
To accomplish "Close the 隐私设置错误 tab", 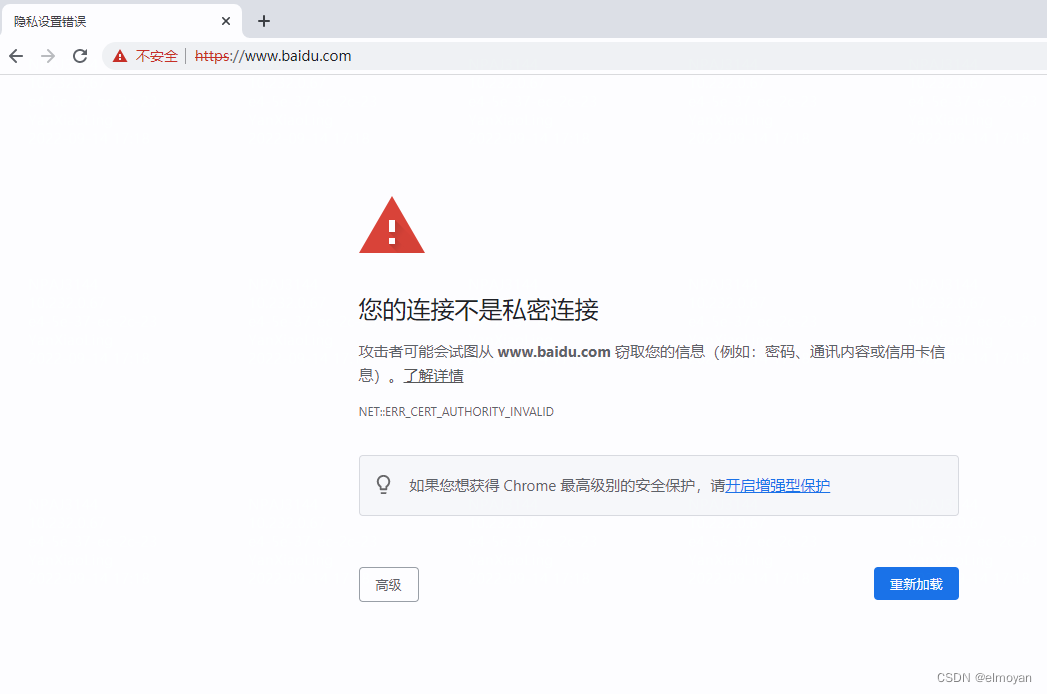I will point(226,21).
